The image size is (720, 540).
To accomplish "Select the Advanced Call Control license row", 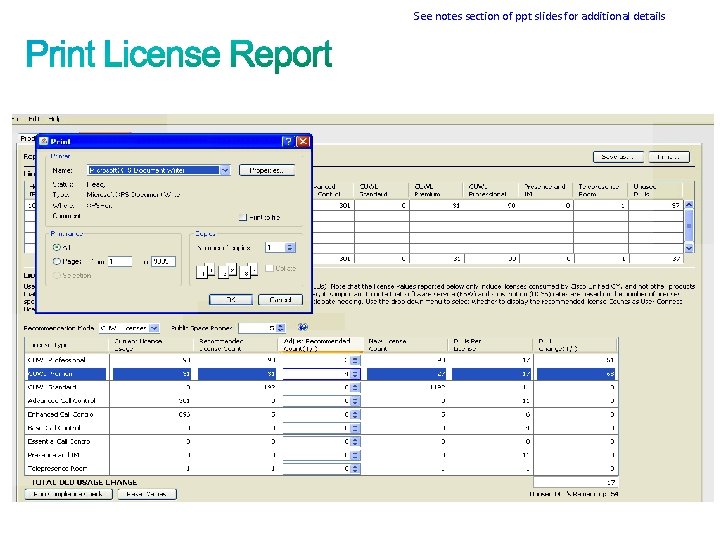I will pos(321,401).
